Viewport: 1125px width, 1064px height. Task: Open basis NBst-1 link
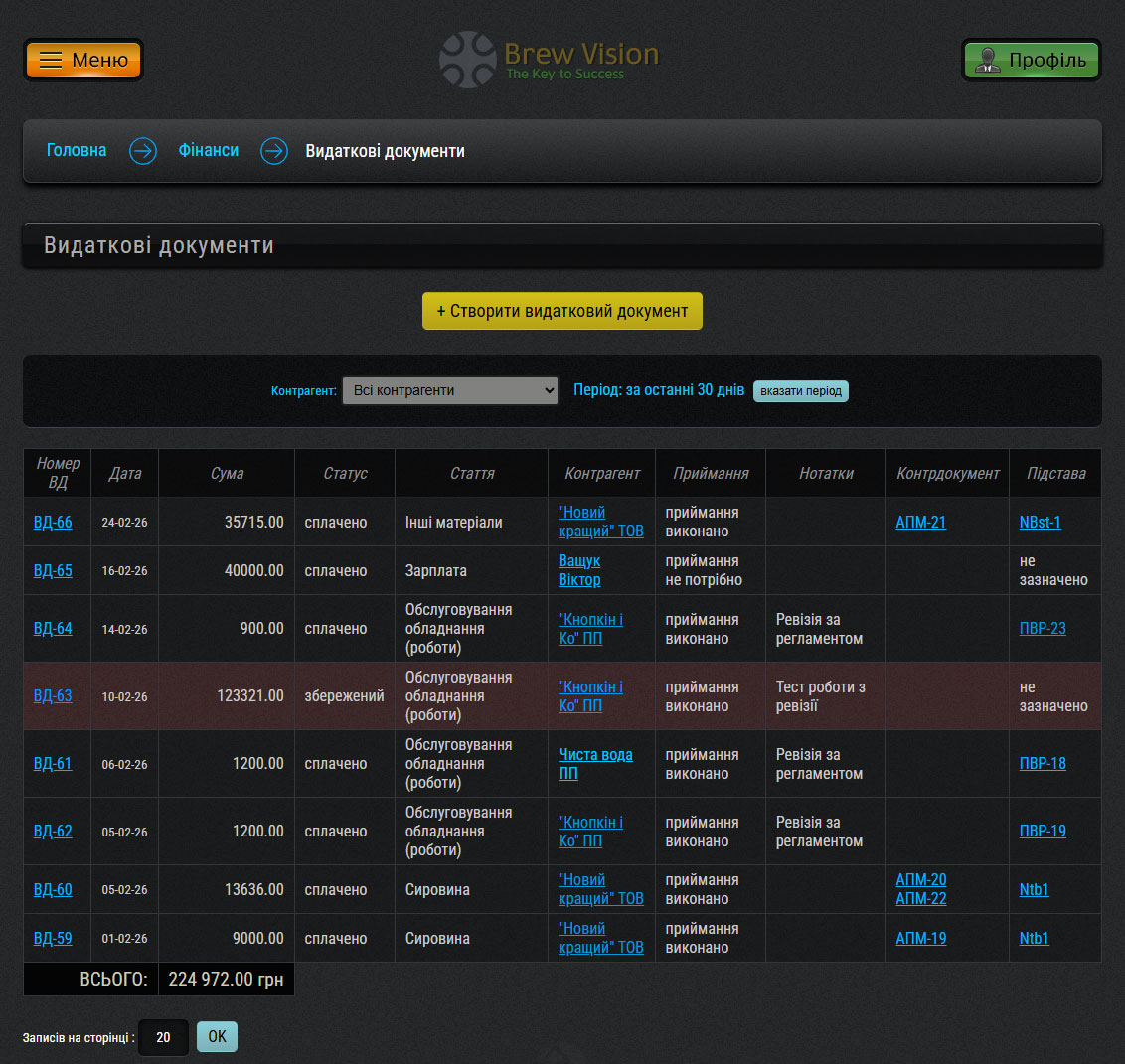coord(1040,522)
